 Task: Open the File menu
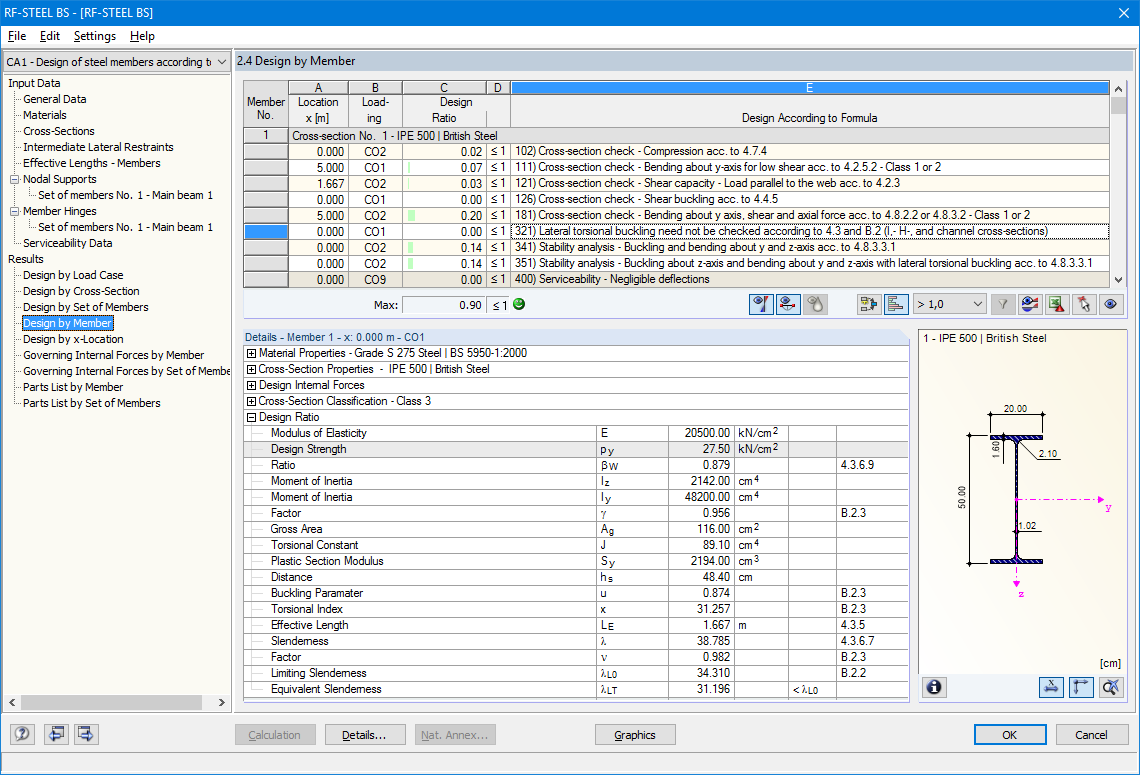[x=17, y=36]
